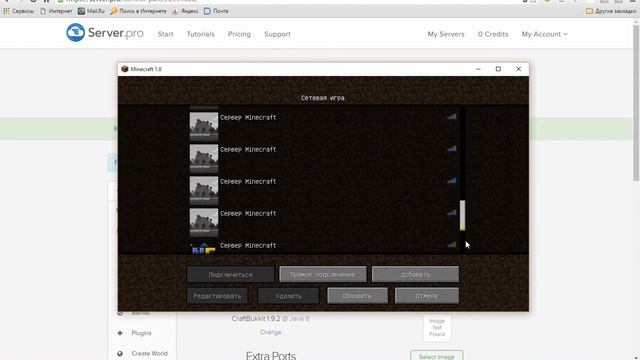Click the Plugins icon in the Server.pro sidebar
640x360 pixels.
pyautogui.click(x=120, y=333)
